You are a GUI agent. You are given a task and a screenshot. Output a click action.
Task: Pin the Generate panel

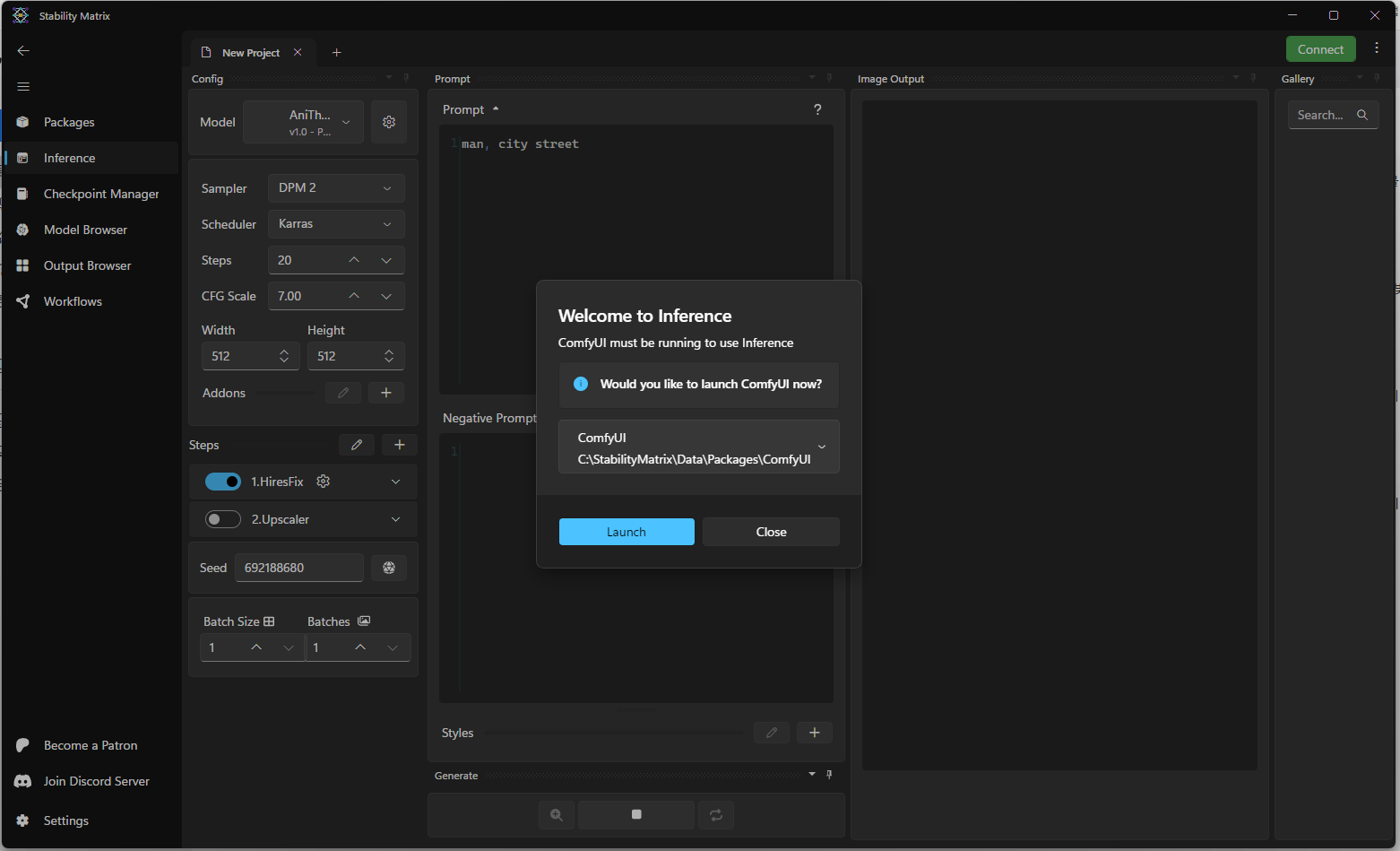pyautogui.click(x=829, y=774)
